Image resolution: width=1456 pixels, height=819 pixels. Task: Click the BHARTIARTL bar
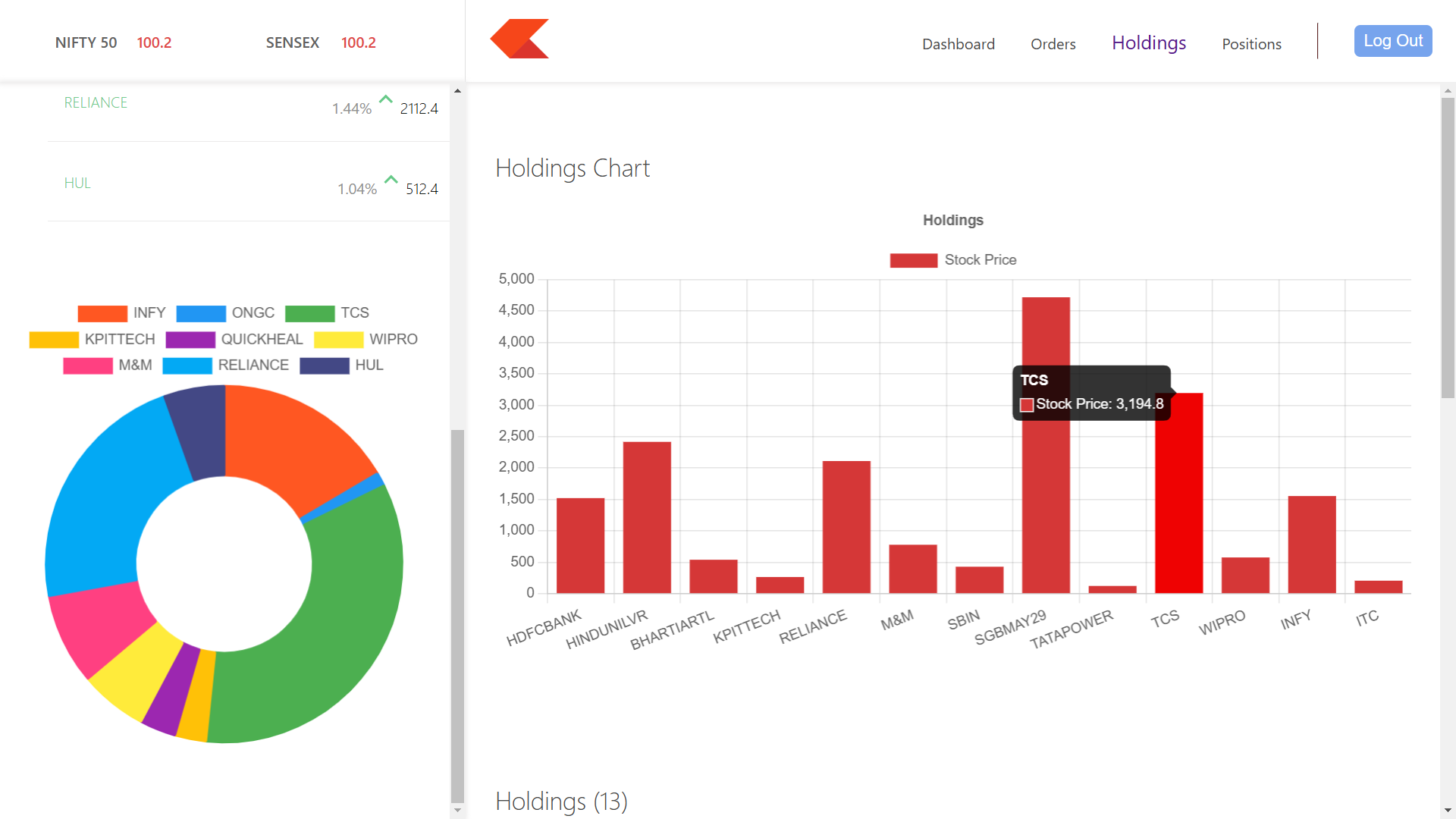tap(714, 576)
